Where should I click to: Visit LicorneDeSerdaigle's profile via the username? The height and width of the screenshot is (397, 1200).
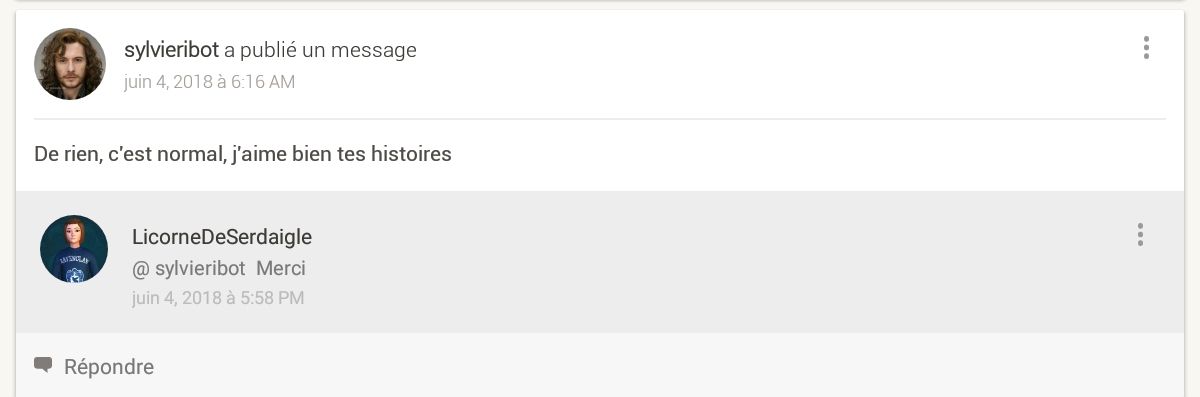[222, 237]
